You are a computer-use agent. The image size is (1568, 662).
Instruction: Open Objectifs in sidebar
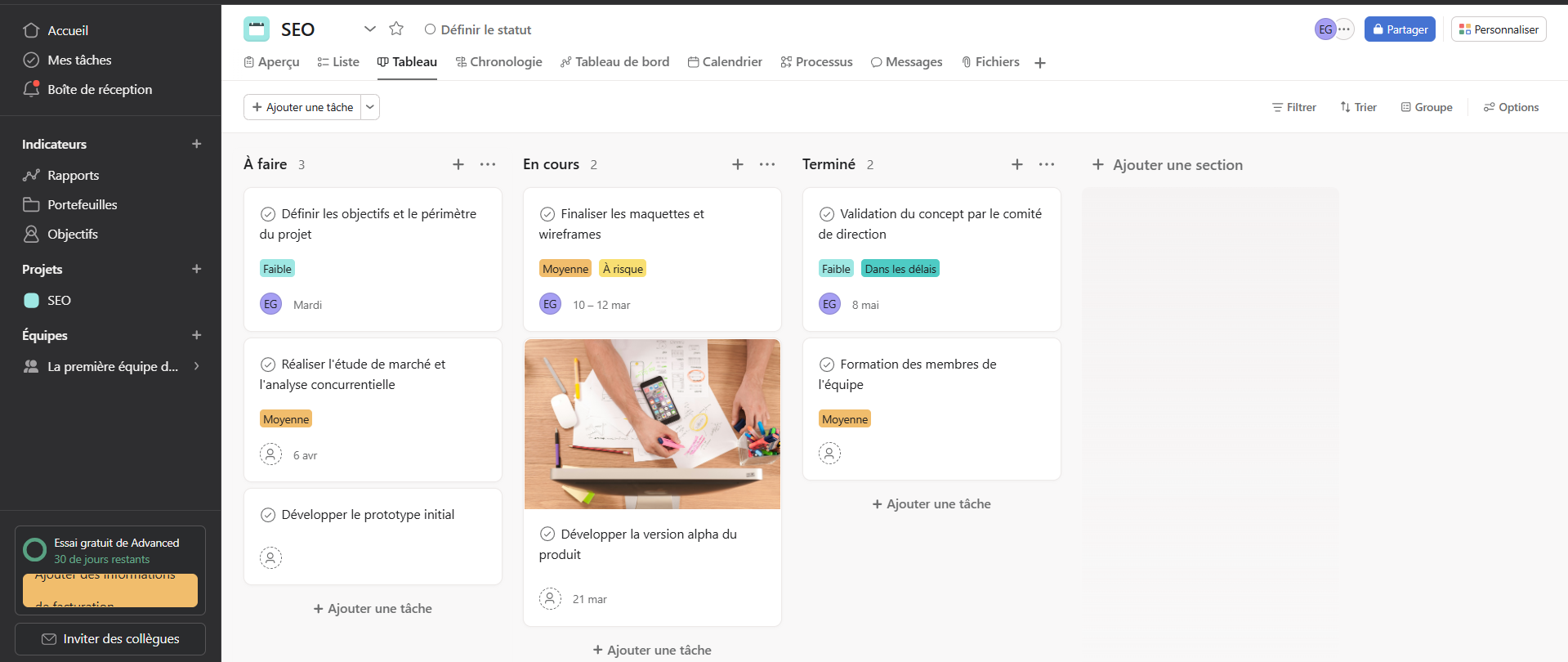[x=60, y=234]
